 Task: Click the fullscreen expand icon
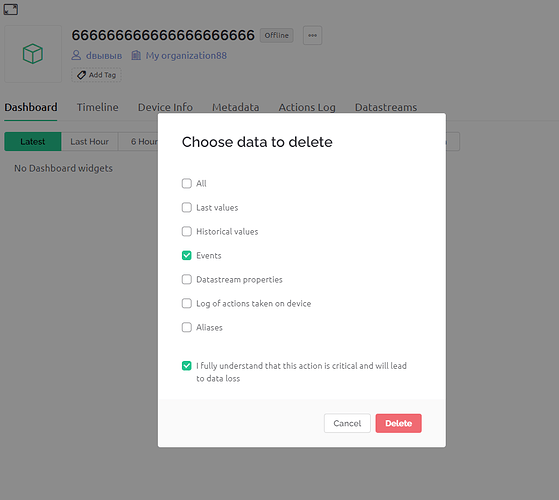11,9
